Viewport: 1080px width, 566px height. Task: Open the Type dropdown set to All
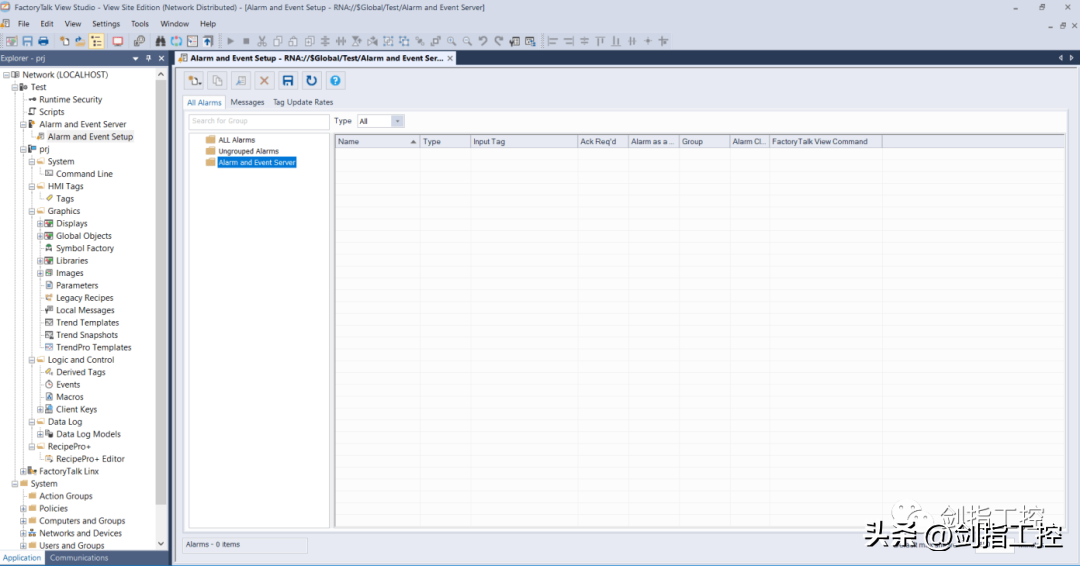click(397, 121)
